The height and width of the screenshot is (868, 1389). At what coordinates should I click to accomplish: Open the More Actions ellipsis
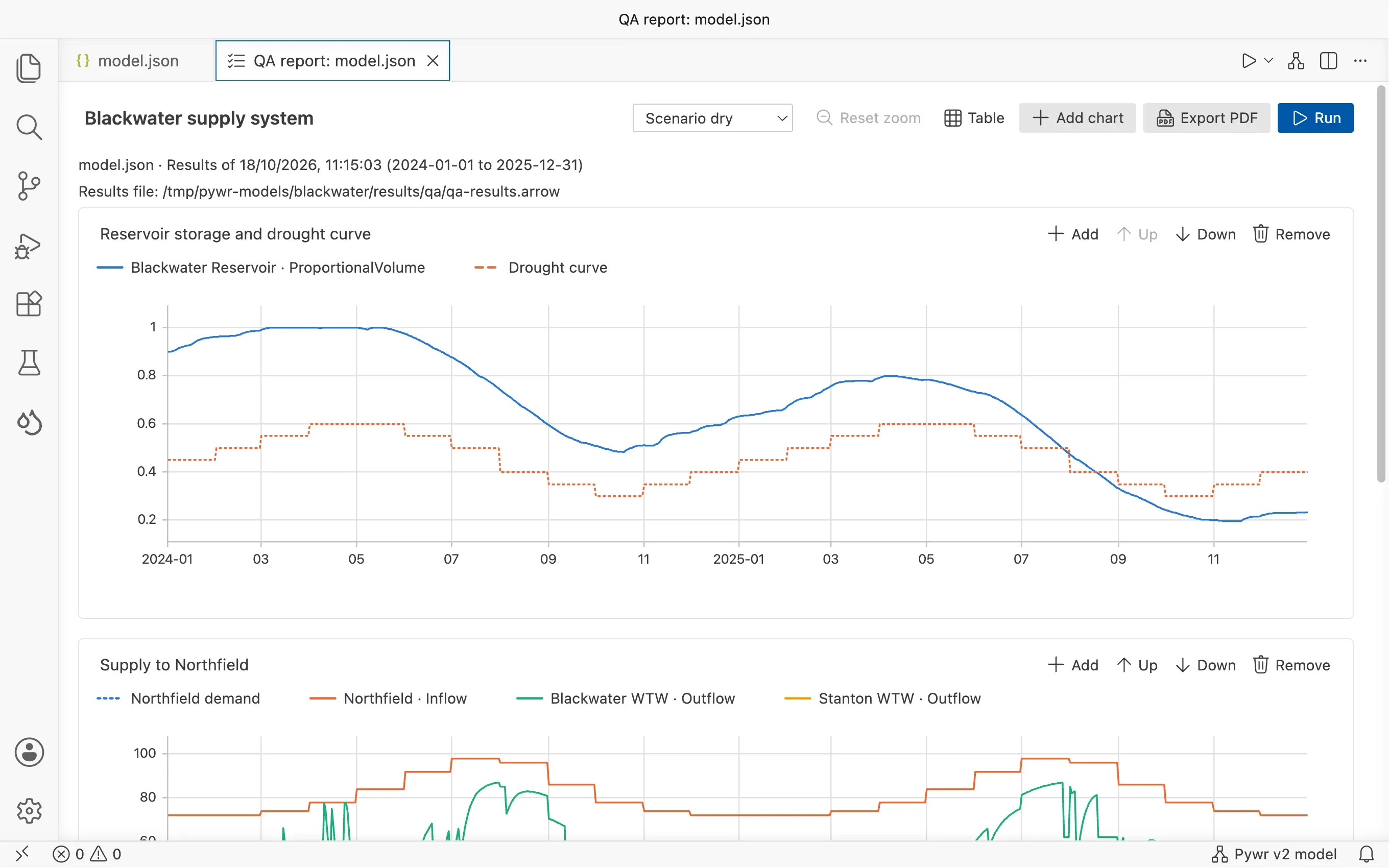pyautogui.click(x=1360, y=61)
